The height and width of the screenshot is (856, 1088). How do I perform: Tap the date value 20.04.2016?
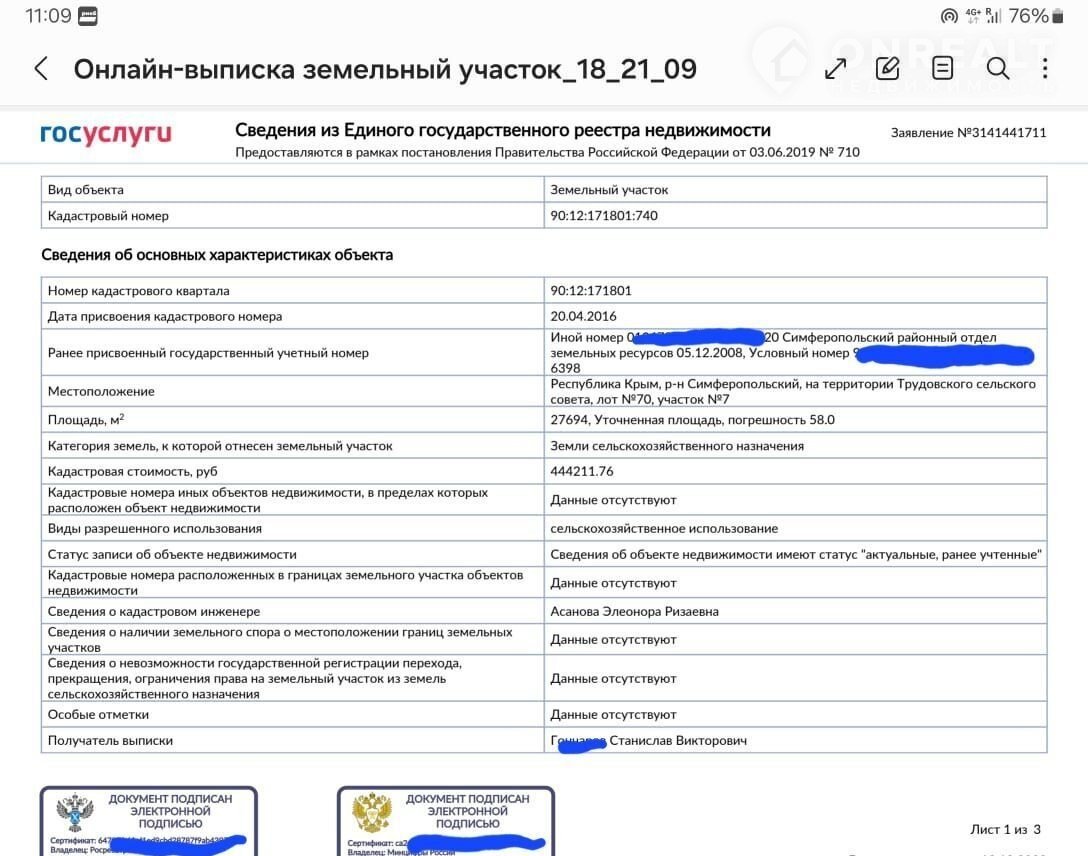coord(584,316)
